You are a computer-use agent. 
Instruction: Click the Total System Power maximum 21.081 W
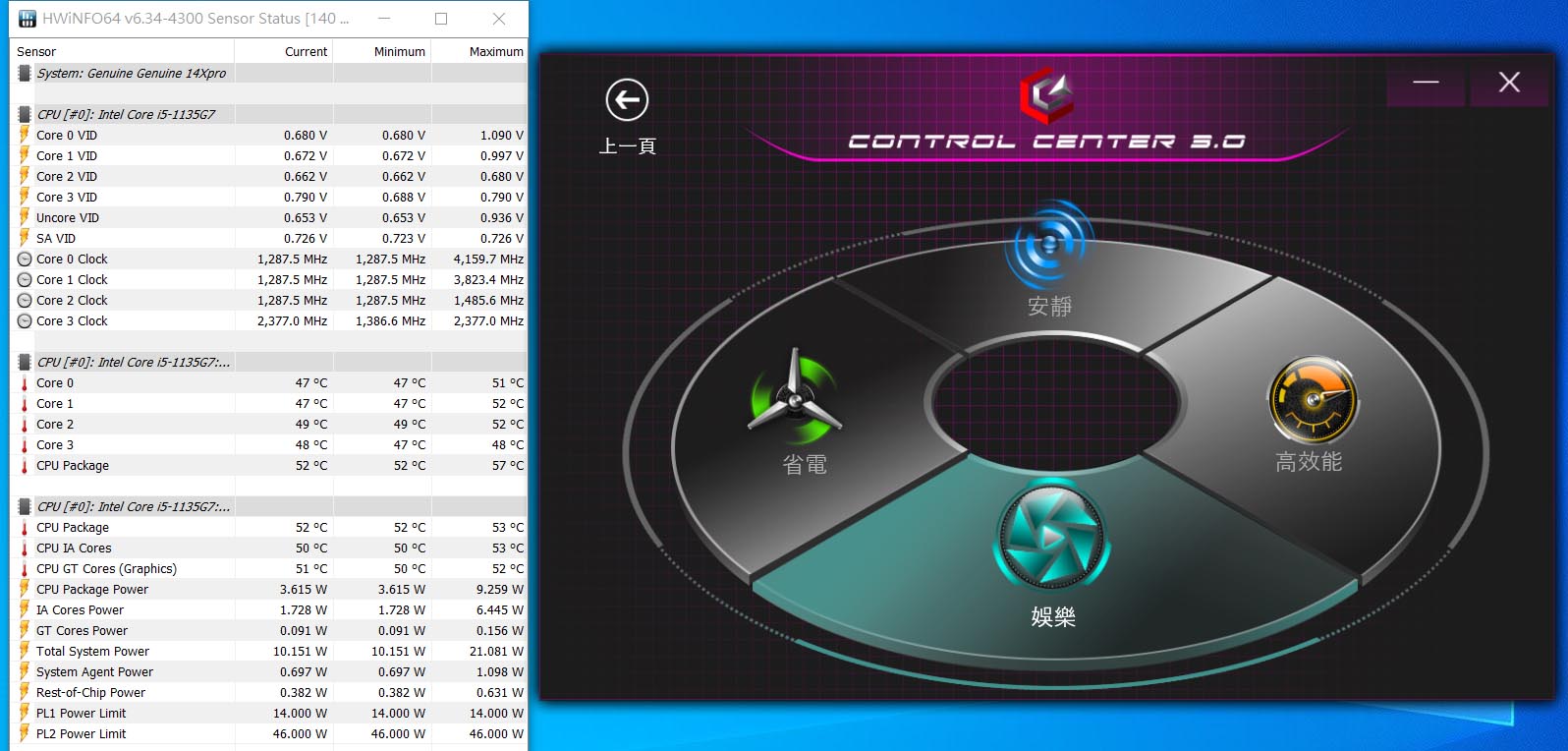pyautogui.click(x=496, y=651)
